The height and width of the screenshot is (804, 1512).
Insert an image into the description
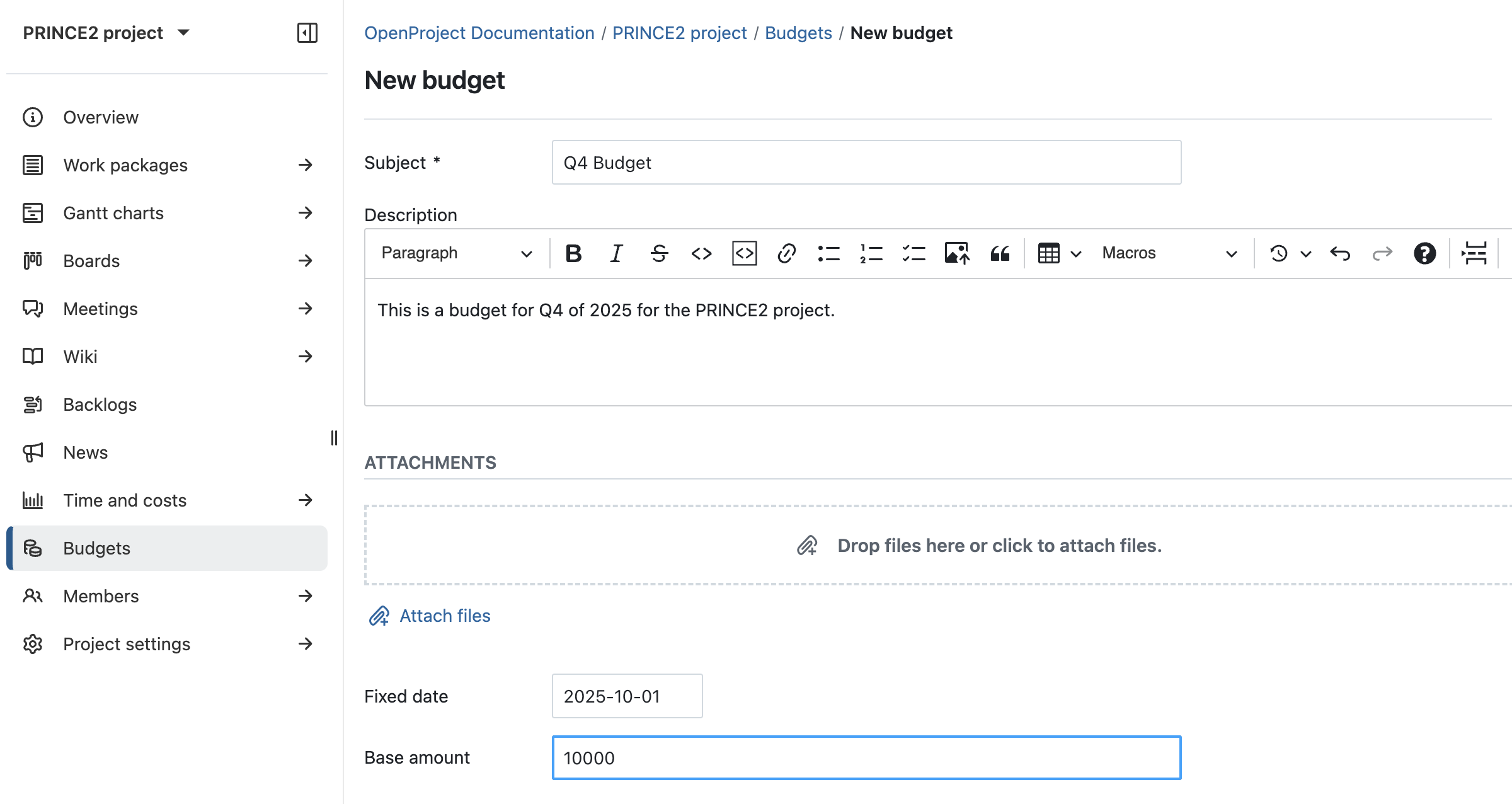point(956,253)
